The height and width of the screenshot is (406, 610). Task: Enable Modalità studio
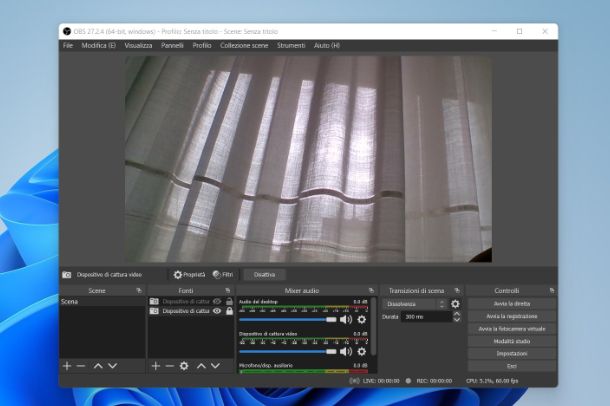(x=512, y=341)
